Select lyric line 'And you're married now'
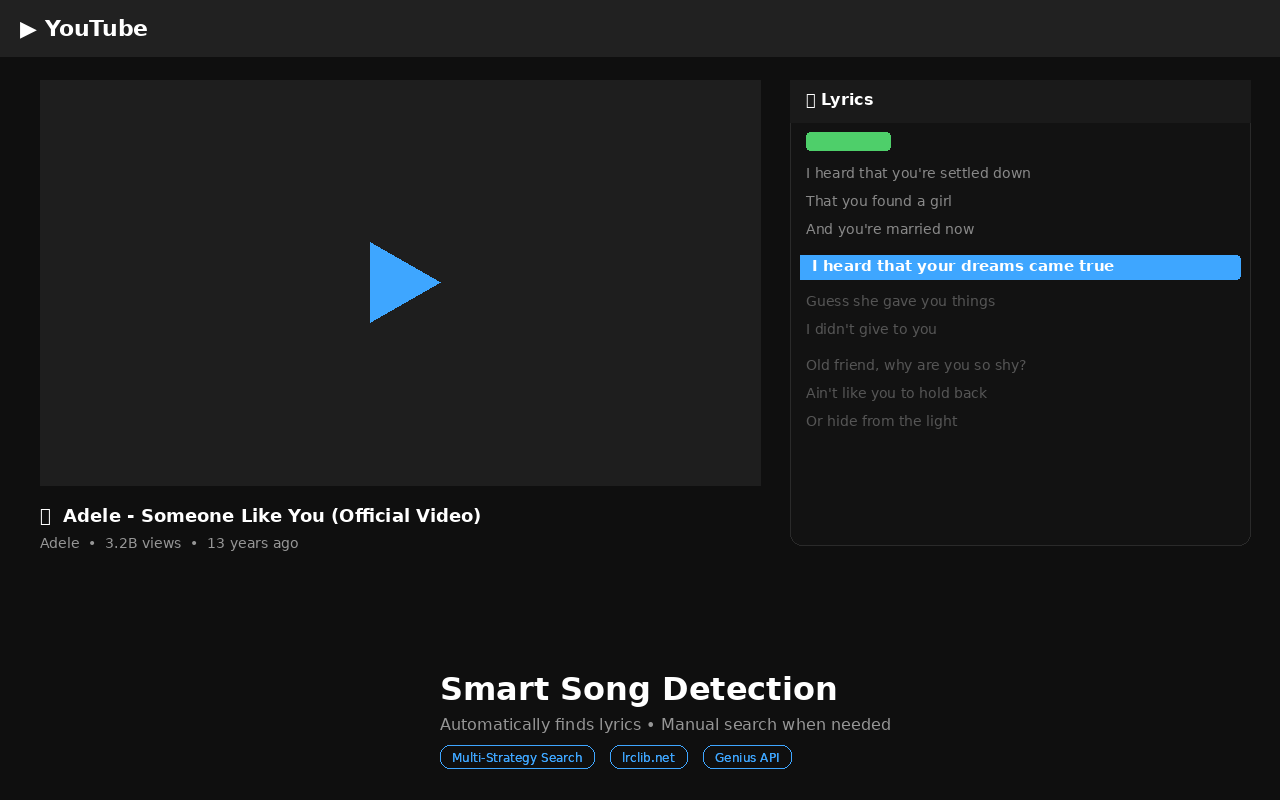The image size is (1280, 800). [890, 229]
